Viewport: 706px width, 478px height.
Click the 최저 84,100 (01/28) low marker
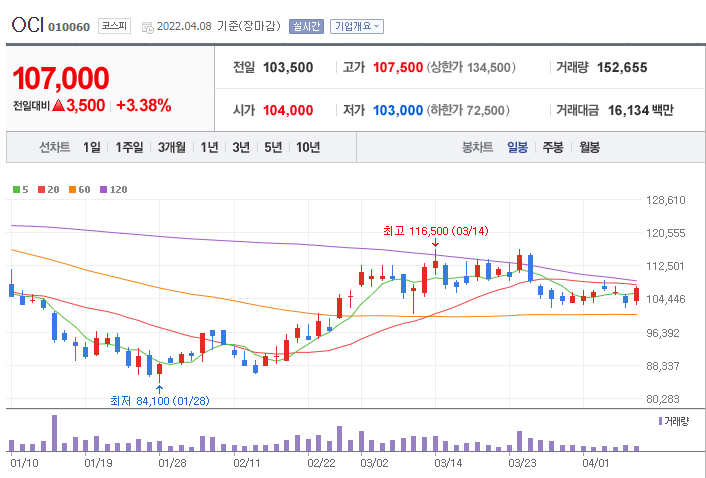tap(160, 401)
